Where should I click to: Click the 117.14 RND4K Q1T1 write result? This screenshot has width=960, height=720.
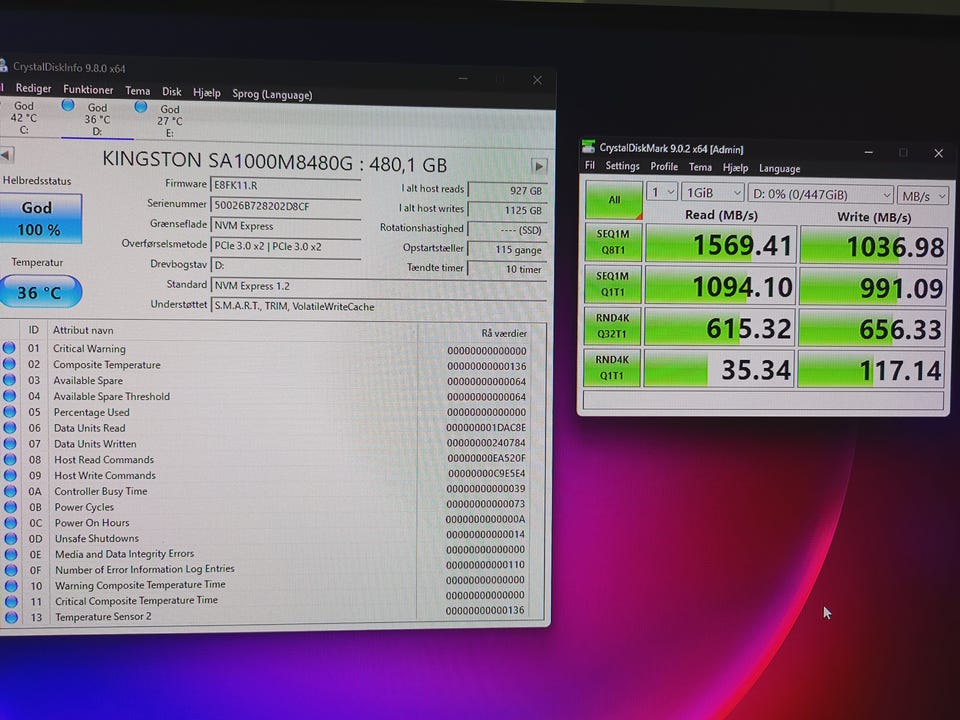tap(871, 370)
